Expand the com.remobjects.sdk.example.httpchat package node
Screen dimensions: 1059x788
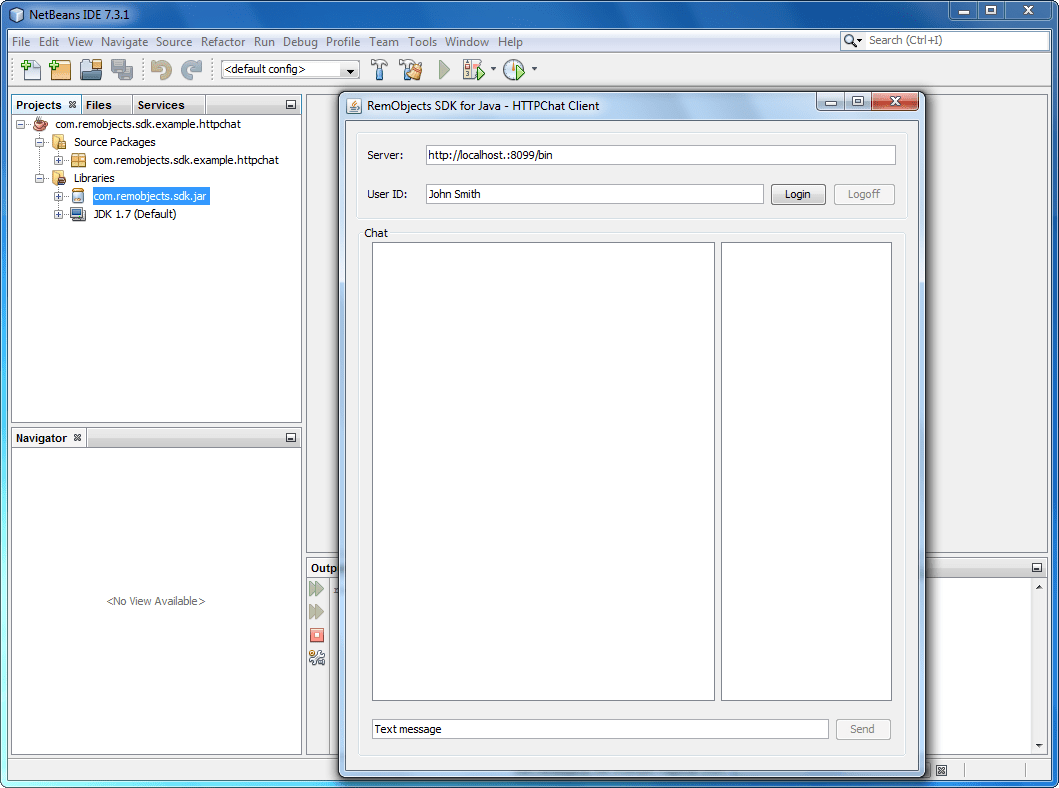pyautogui.click(x=59, y=161)
